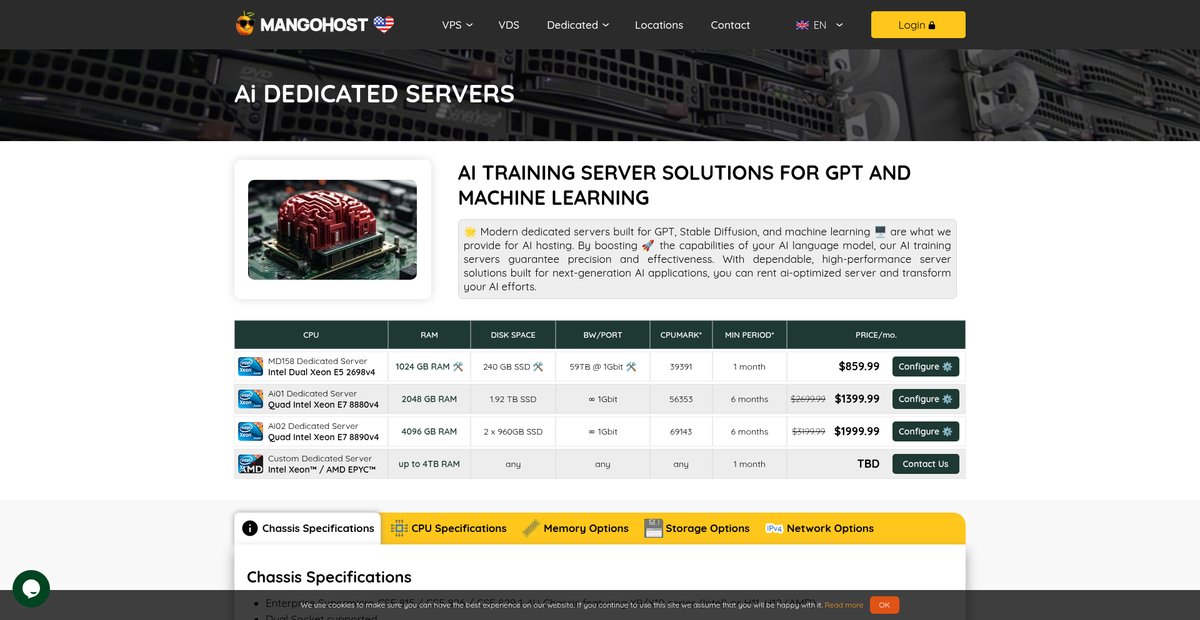Click the Intel Xeon logo for Ai01 server
1200x620 pixels.
250,399
